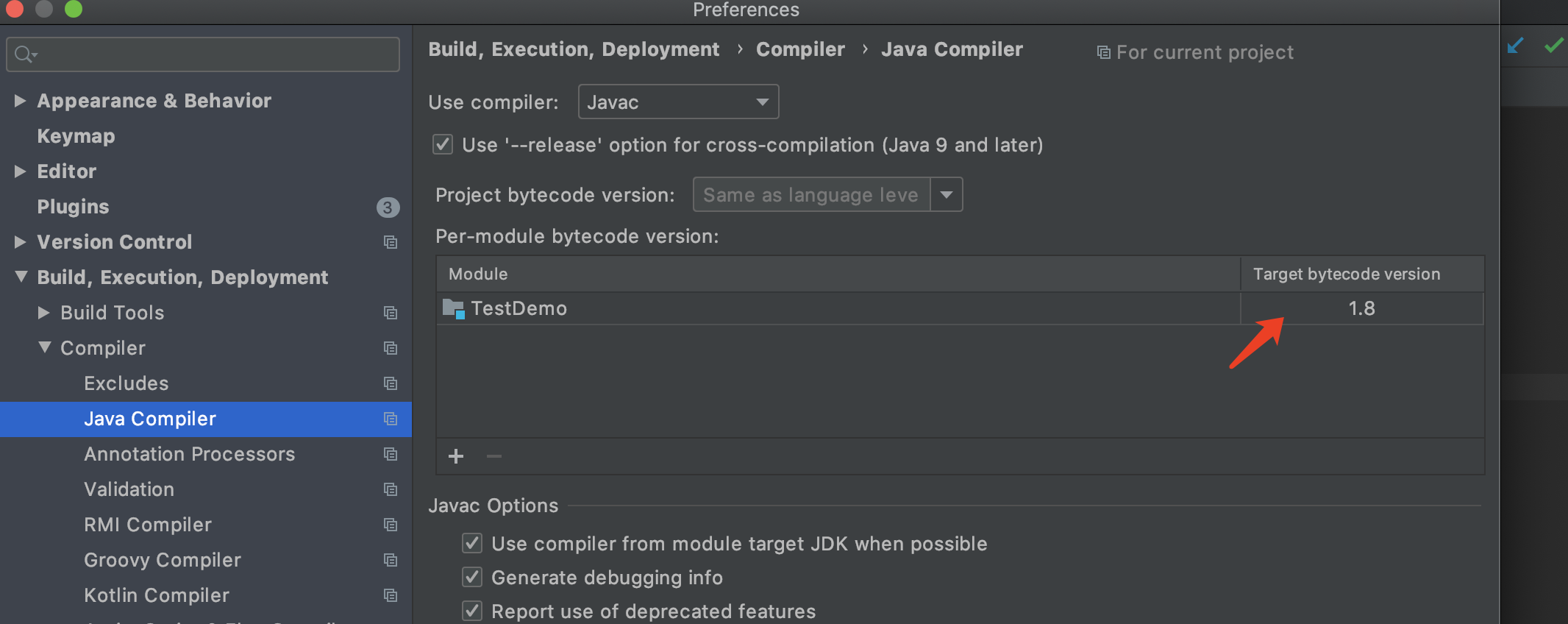Uncheck Generate debugging info
Screen dimensions: 1568x624
(x=472, y=578)
